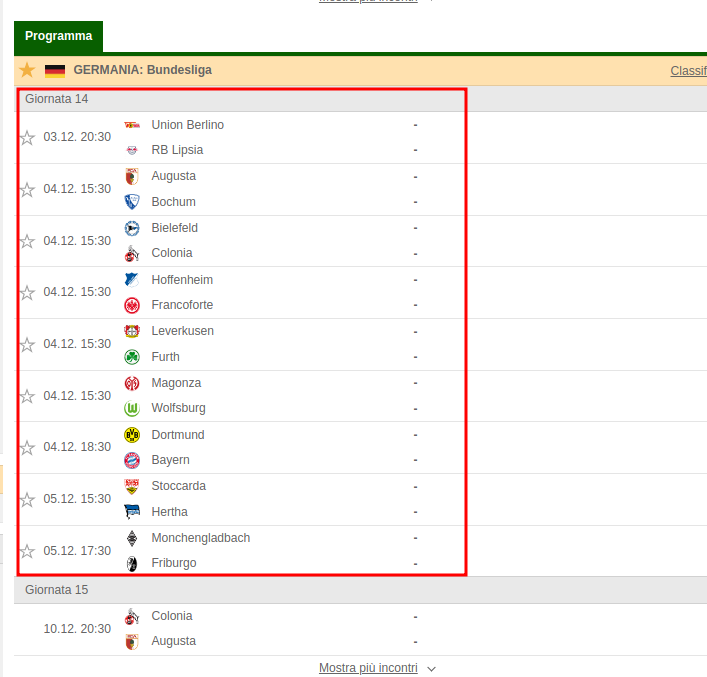Viewport: 707px width, 677px height.
Task: Expand list with bottom Mostra più incontri chevron
Action: [x=432, y=669]
